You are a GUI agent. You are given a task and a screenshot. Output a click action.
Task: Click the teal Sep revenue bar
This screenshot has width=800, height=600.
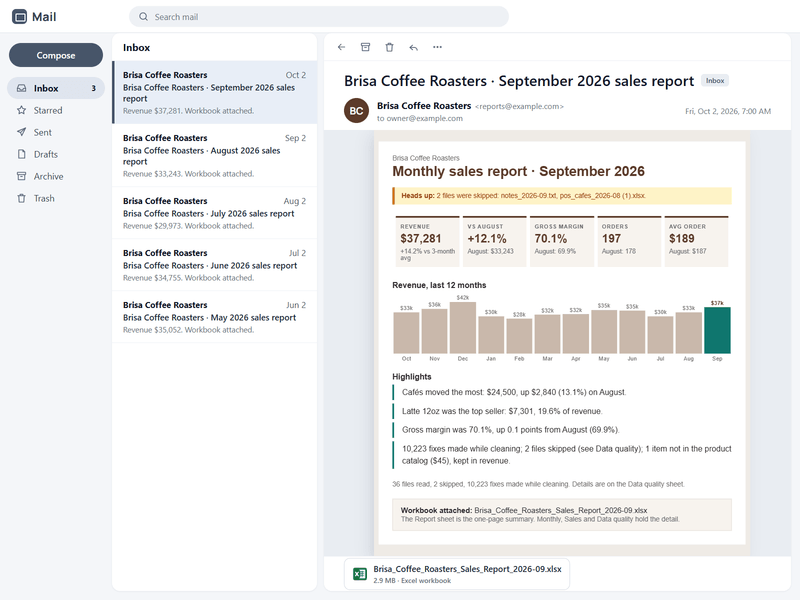coord(717,330)
